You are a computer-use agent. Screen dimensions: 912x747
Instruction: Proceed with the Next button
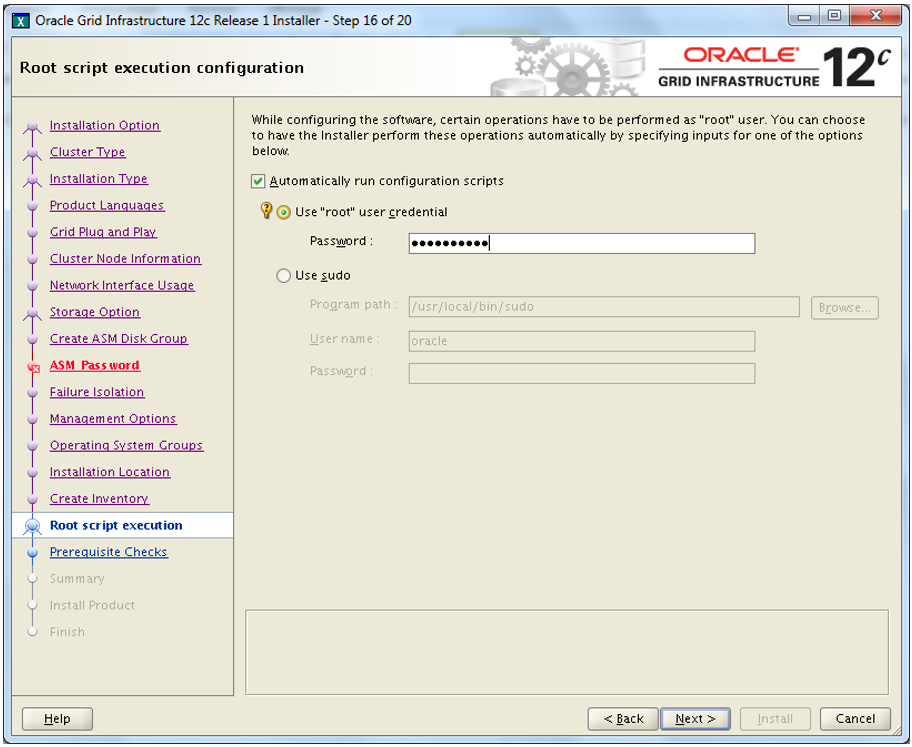pos(696,719)
